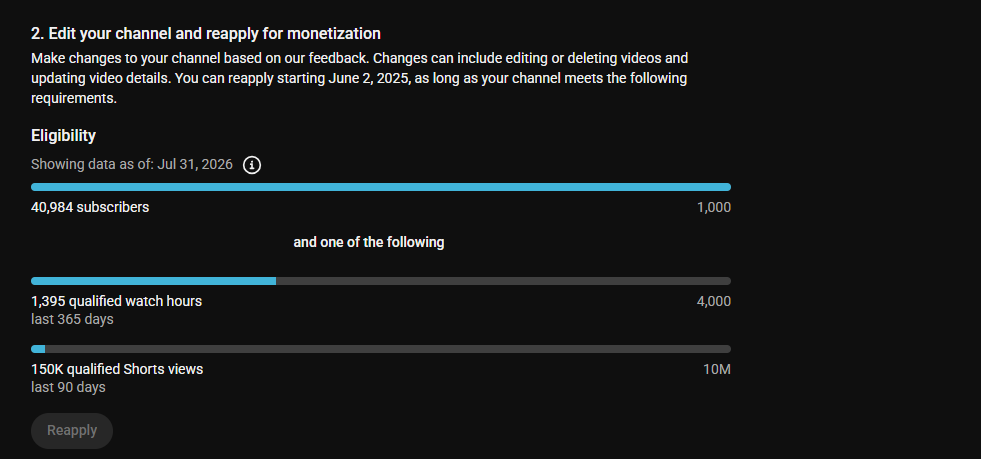Click 'Showing data as of: Jul 31, 2026'
Viewport: 981px width, 459px height.
coord(132,164)
